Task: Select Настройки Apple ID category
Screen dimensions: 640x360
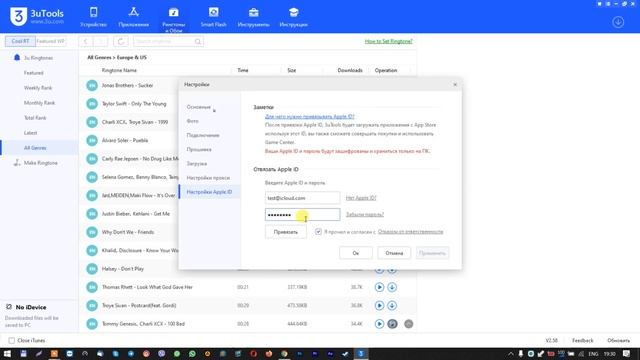Action: pyautogui.click(x=209, y=192)
